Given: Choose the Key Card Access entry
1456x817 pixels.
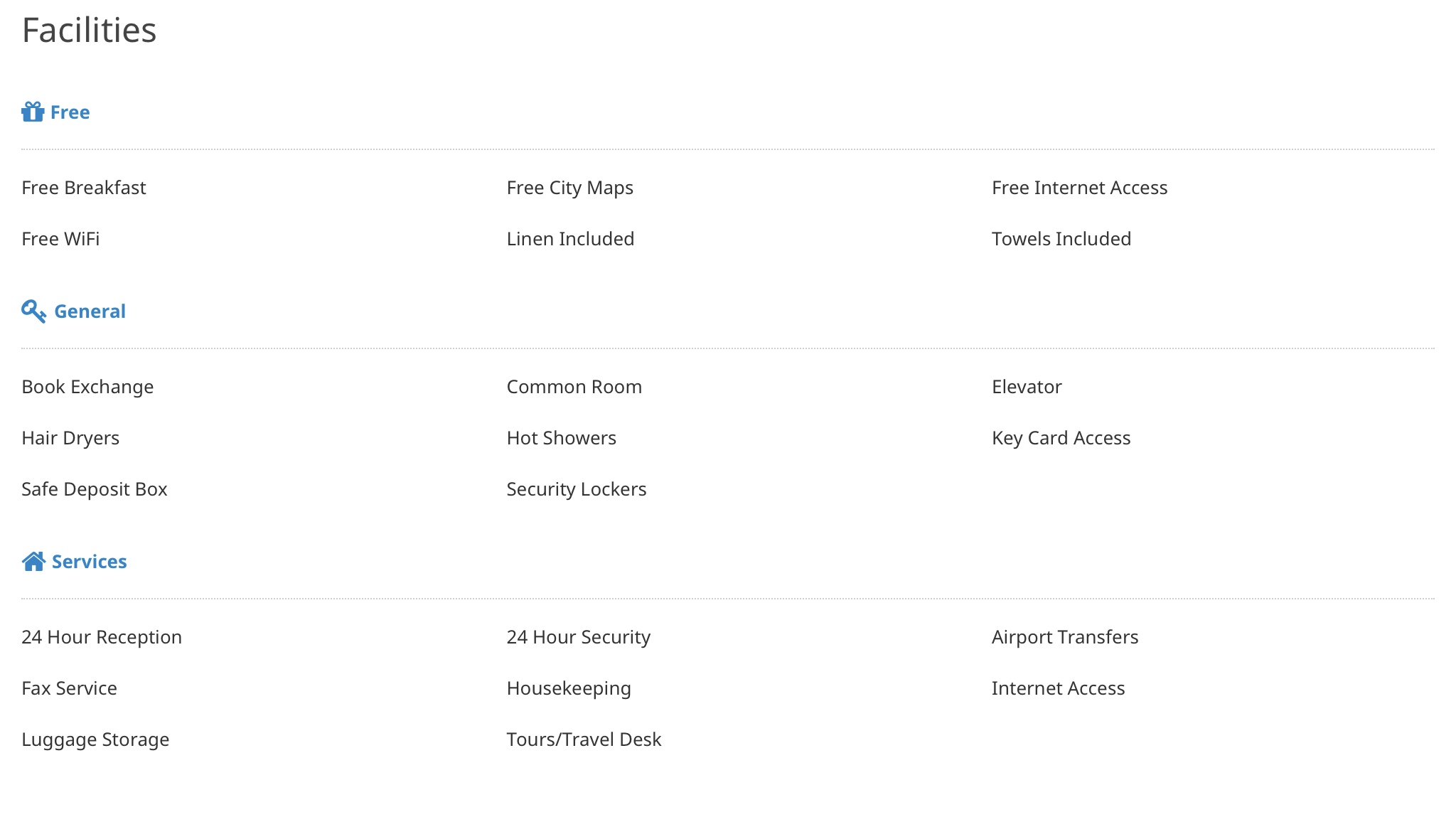Looking at the screenshot, I should (x=1061, y=438).
